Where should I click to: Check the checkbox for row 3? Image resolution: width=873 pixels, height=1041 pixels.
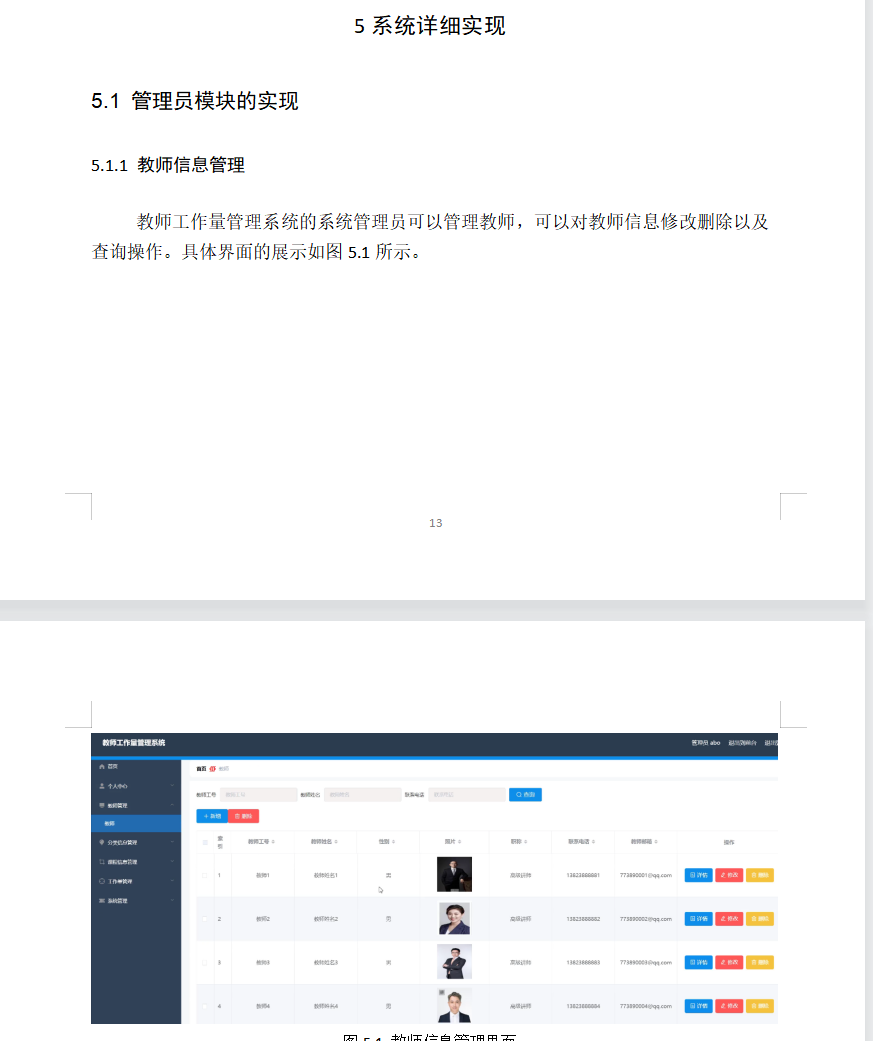pyautogui.click(x=206, y=963)
